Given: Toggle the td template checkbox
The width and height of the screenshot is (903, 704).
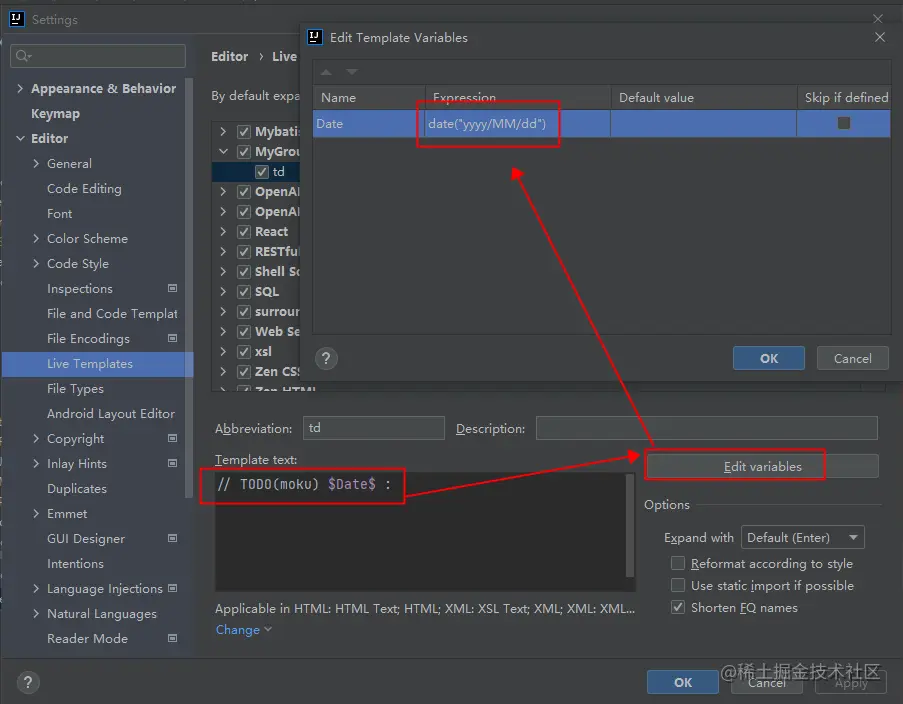Looking at the screenshot, I should tap(262, 172).
